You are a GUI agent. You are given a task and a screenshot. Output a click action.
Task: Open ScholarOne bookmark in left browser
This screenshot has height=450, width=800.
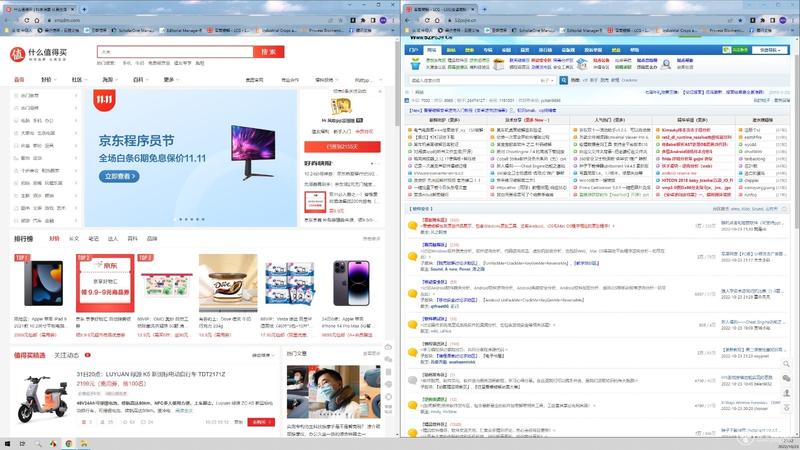point(133,30)
